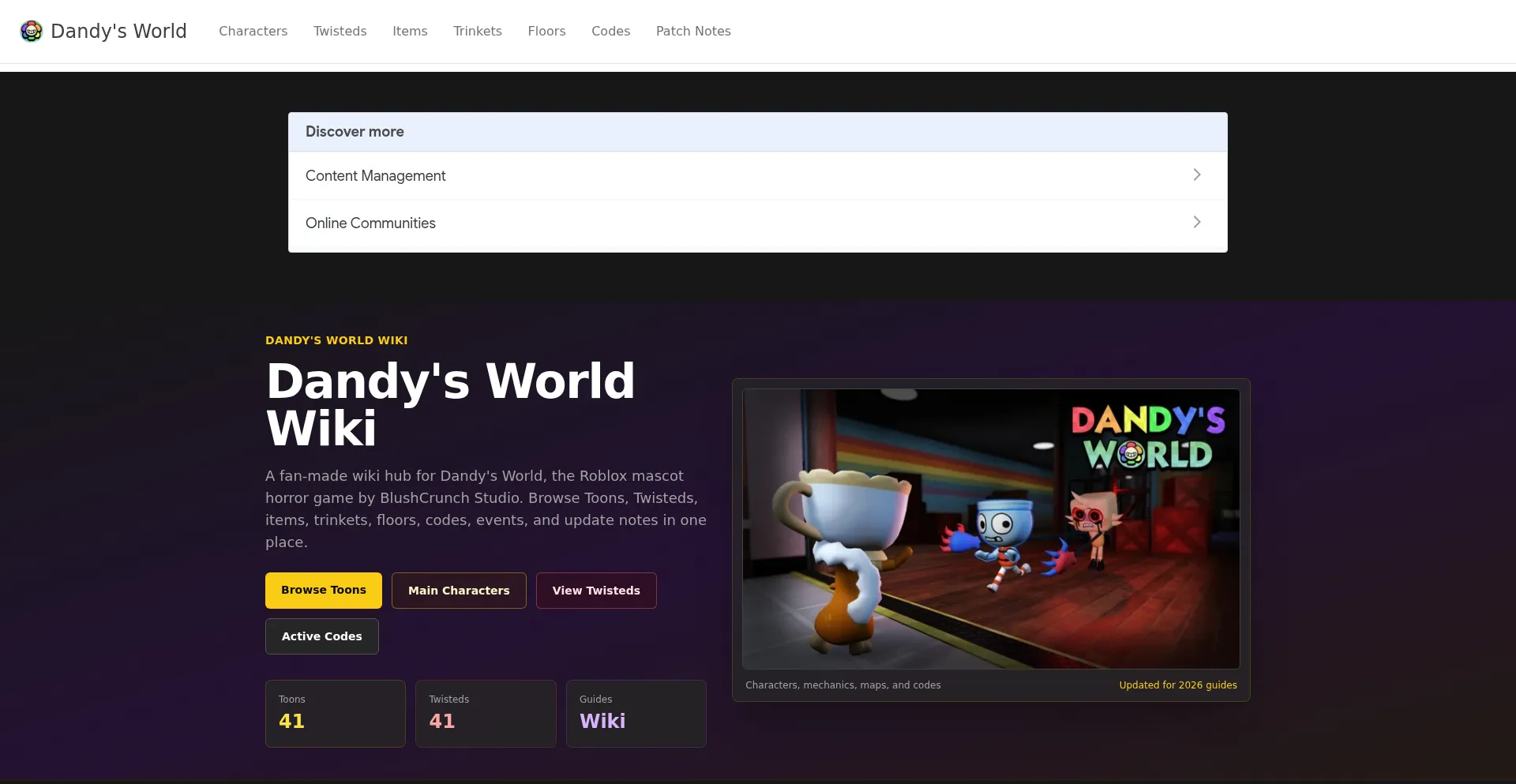Open the Characters nav item
Viewport: 1516px width, 784px height.
(x=253, y=31)
